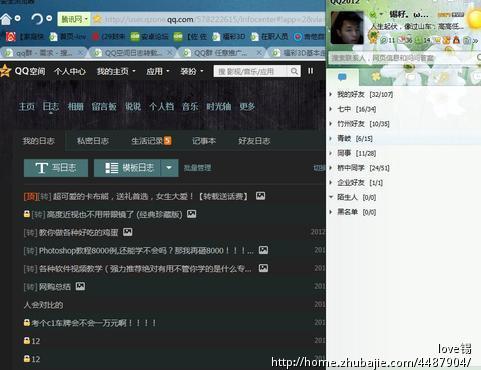
Task: Click the 写日志 button
Action: 56,168
